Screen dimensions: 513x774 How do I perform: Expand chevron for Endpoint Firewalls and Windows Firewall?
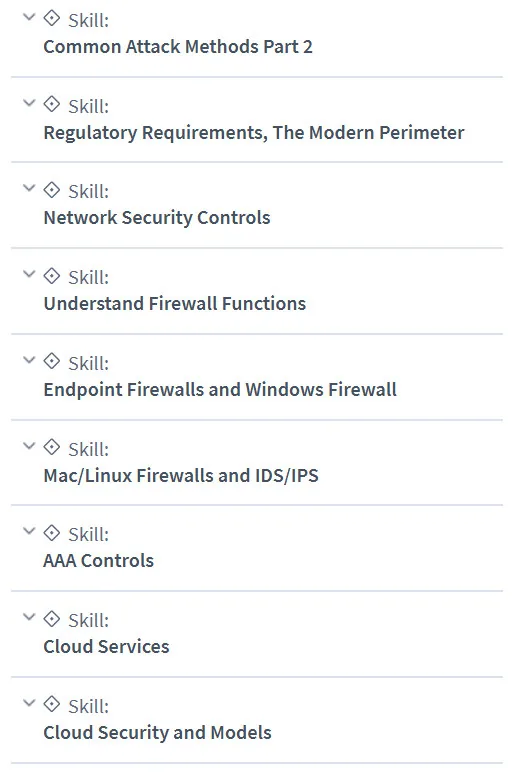click(x=30, y=360)
